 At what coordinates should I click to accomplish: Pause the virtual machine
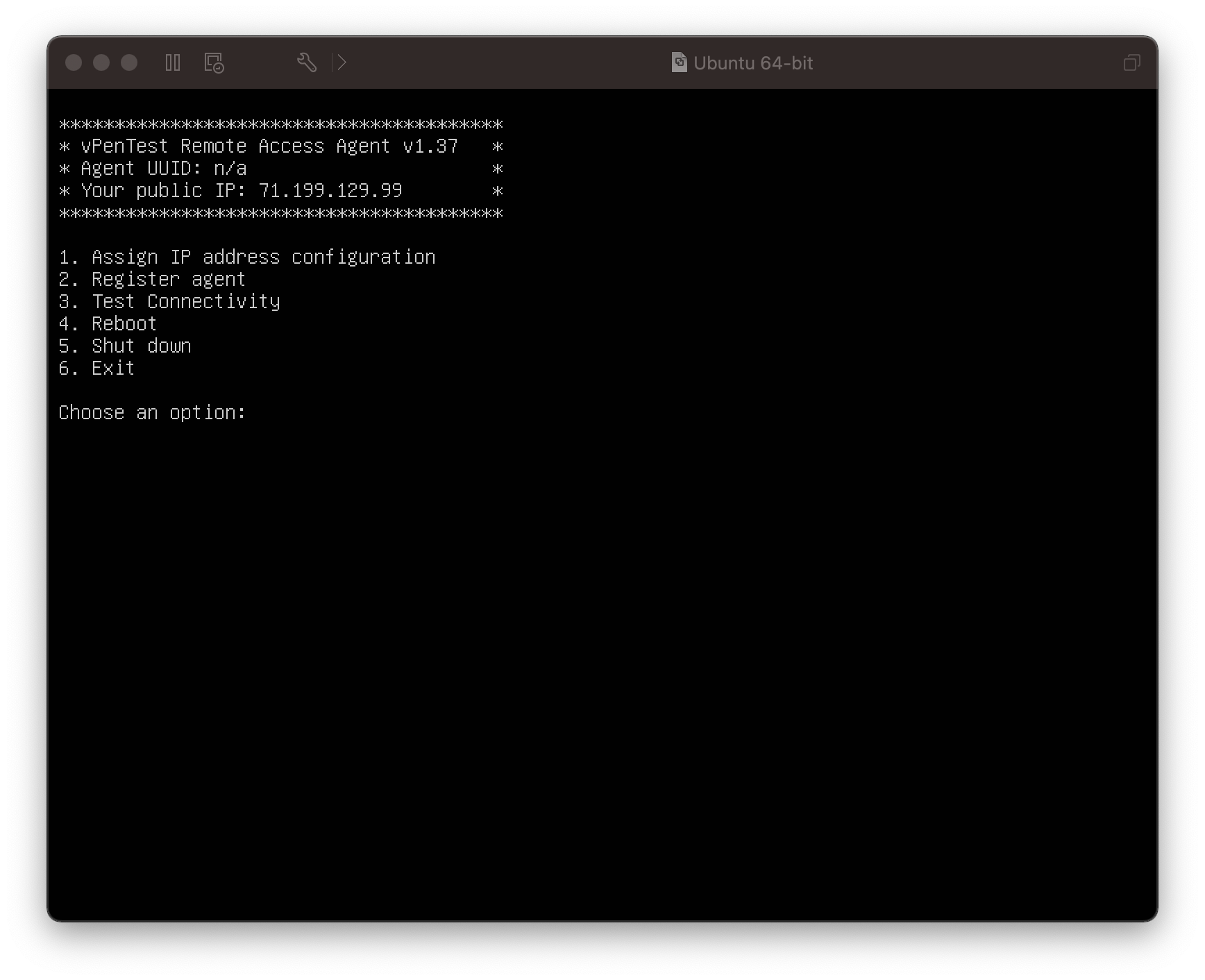[x=173, y=63]
